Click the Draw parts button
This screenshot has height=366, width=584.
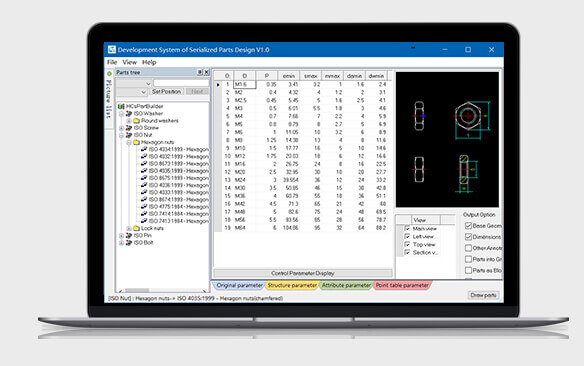483,295
